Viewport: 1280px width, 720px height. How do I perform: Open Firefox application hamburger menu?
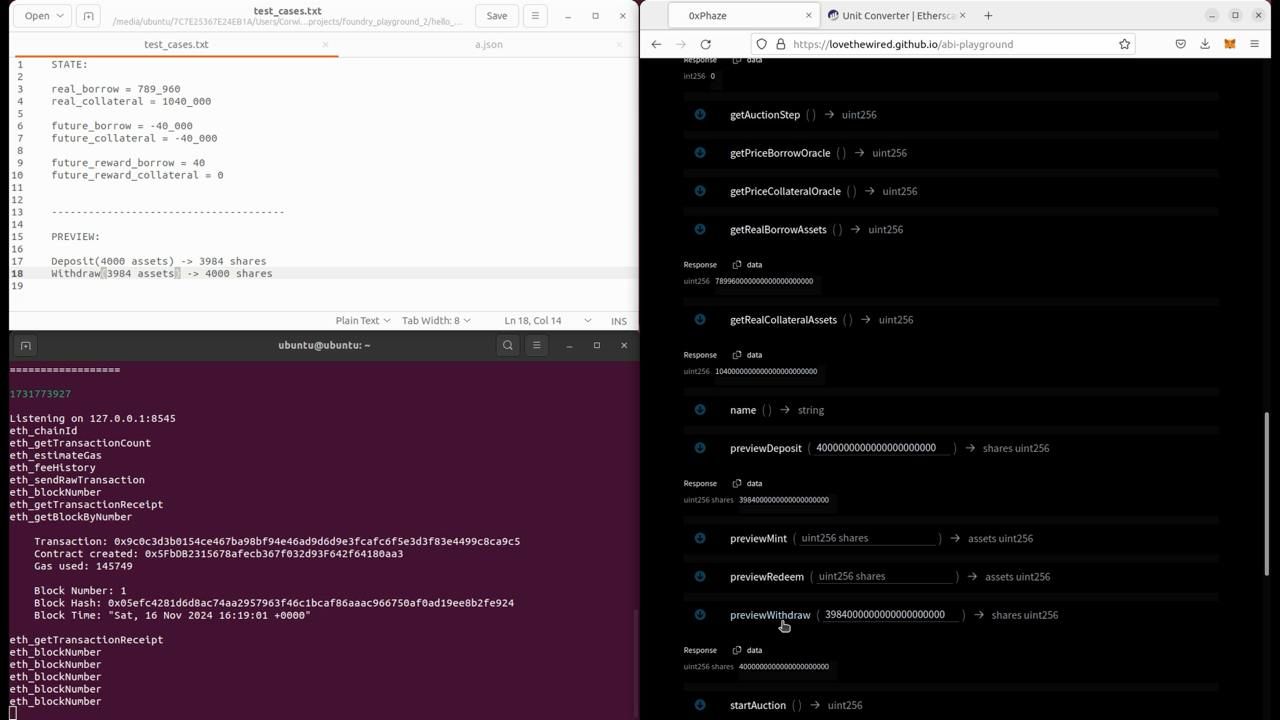click(1255, 44)
